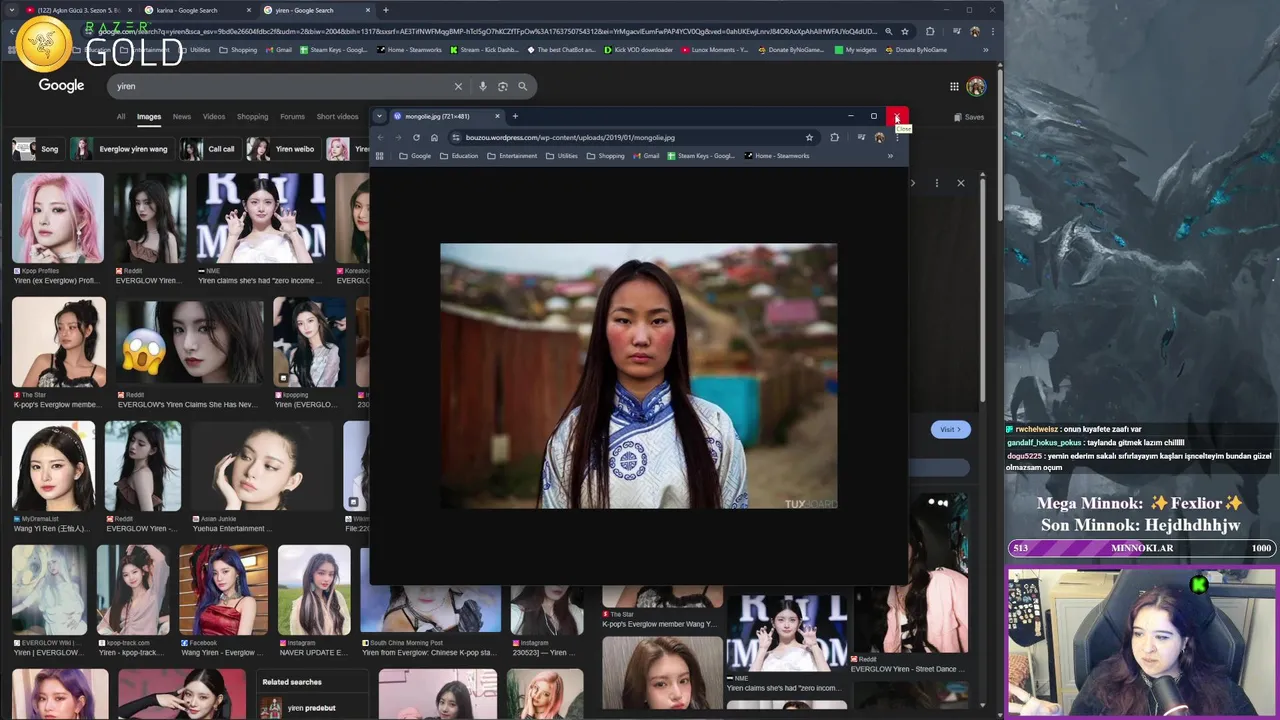Open Gmail bookmark in front window

(x=646, y=156)
